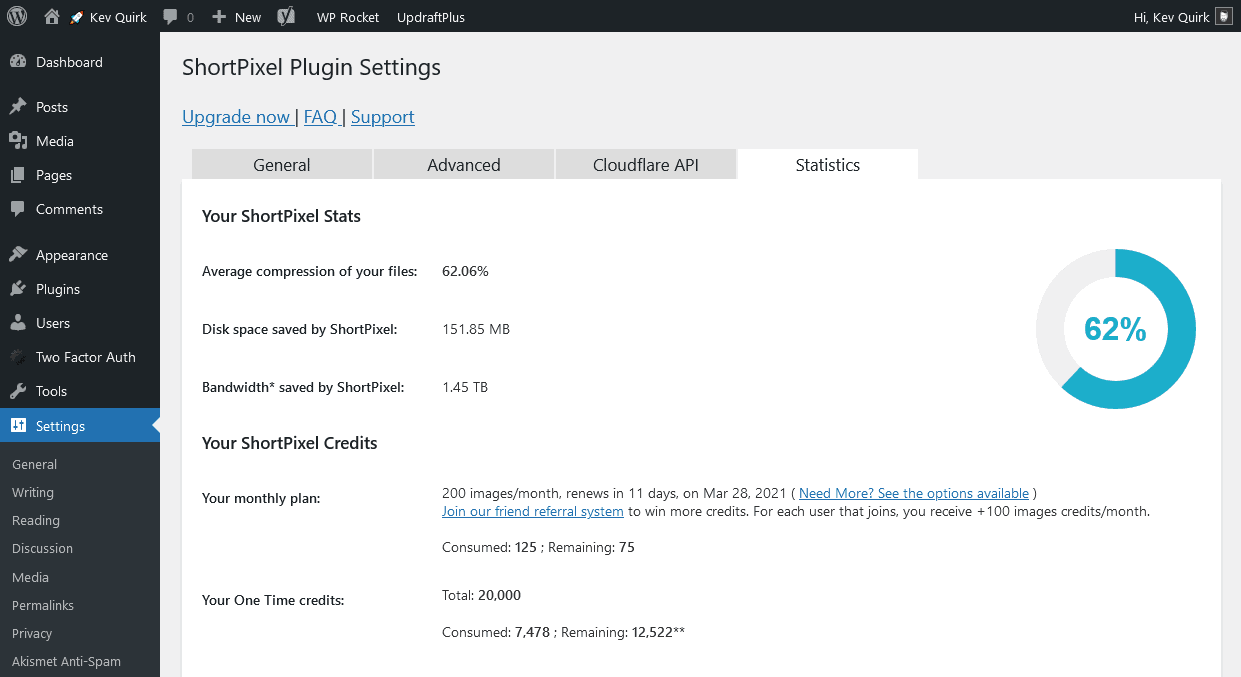Image resolution: width=1241 pixels, height=677 pixels.
Task: Switch to the Cloudflare API tab
Action: (x=645, y=165)
